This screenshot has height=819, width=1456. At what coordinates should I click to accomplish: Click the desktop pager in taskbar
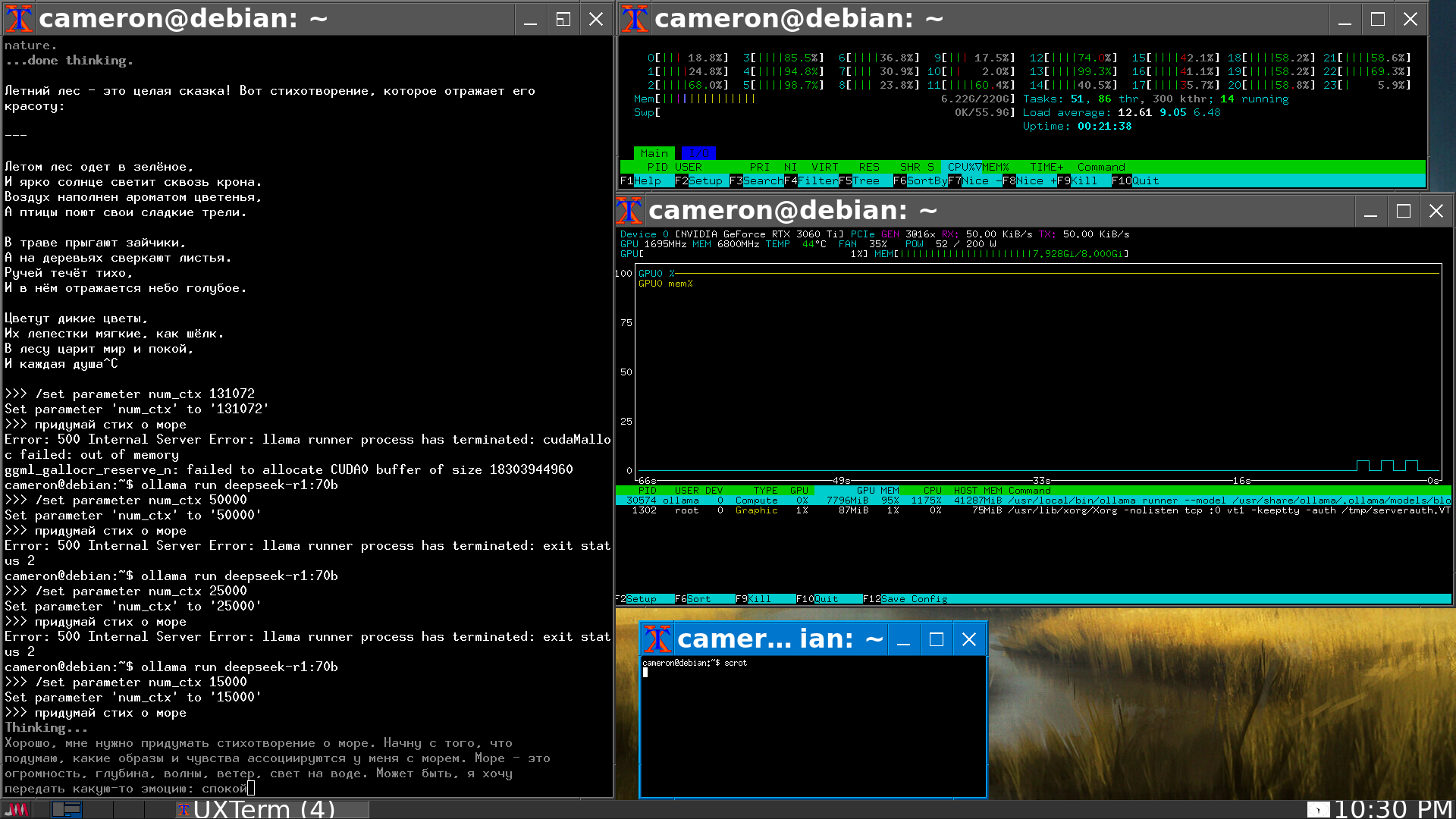coord(67,809)
